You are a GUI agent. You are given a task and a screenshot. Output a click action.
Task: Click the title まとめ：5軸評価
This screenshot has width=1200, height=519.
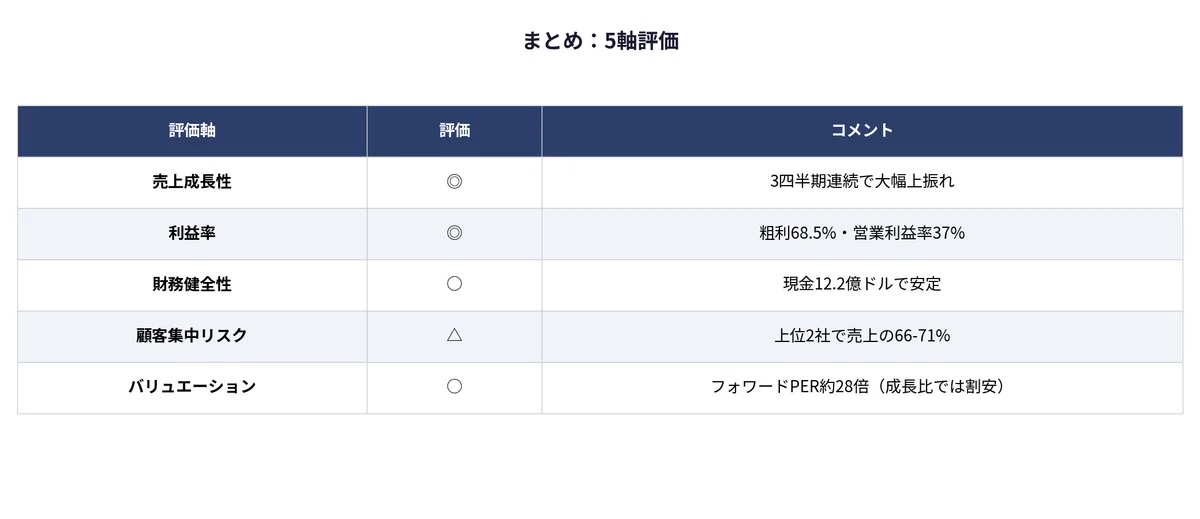pyautogui.click(x=601, y=41)
